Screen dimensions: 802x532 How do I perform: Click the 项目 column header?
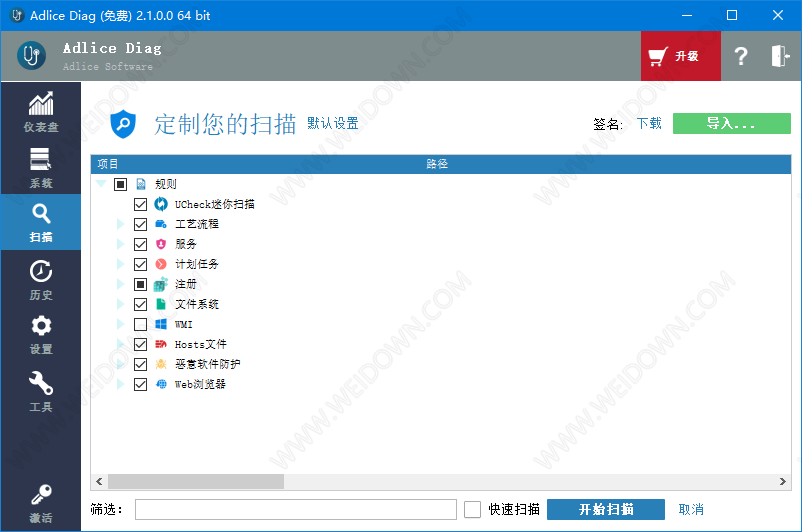(107, 164)
